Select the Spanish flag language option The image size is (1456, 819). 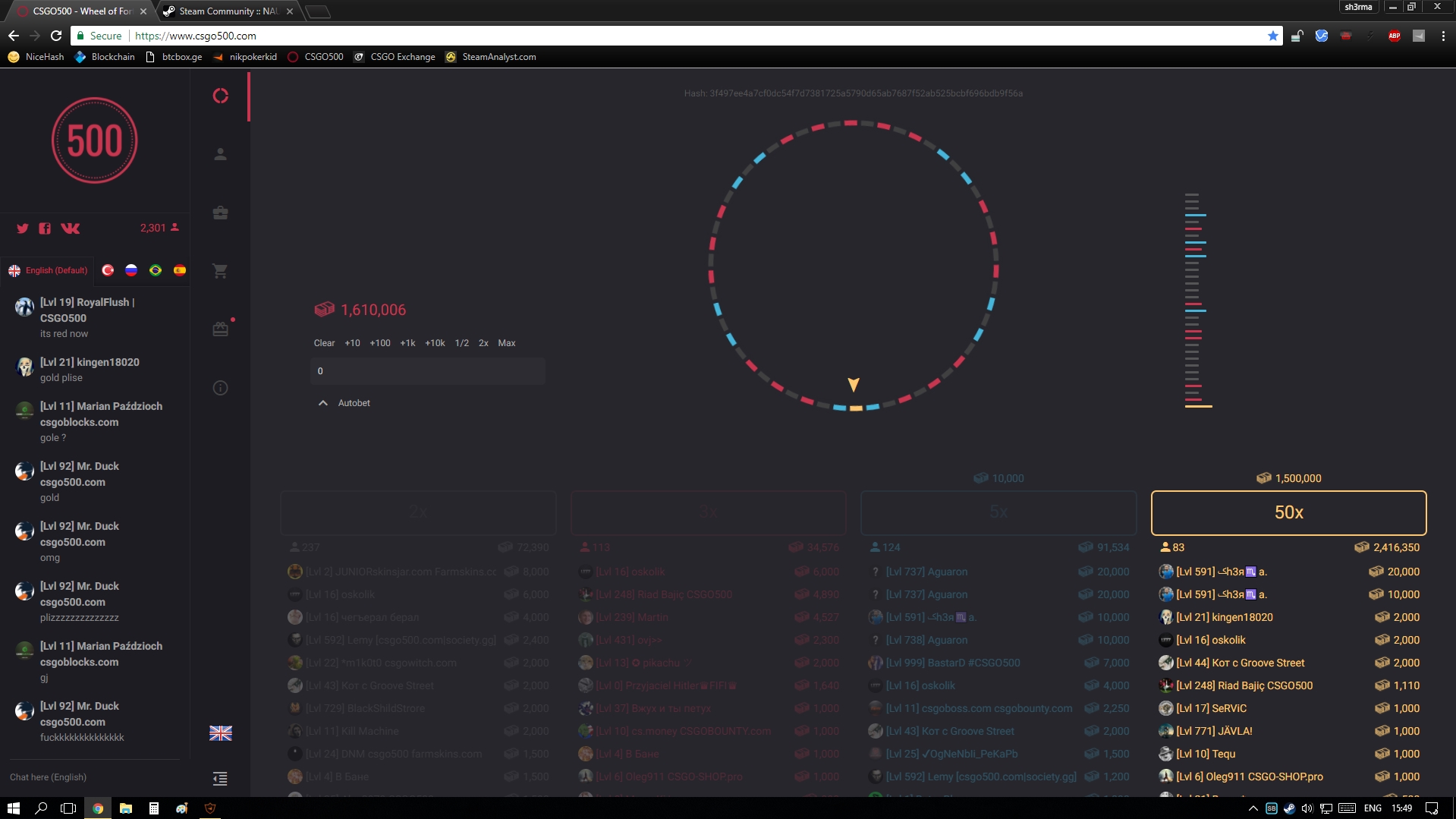pos(179,270)
